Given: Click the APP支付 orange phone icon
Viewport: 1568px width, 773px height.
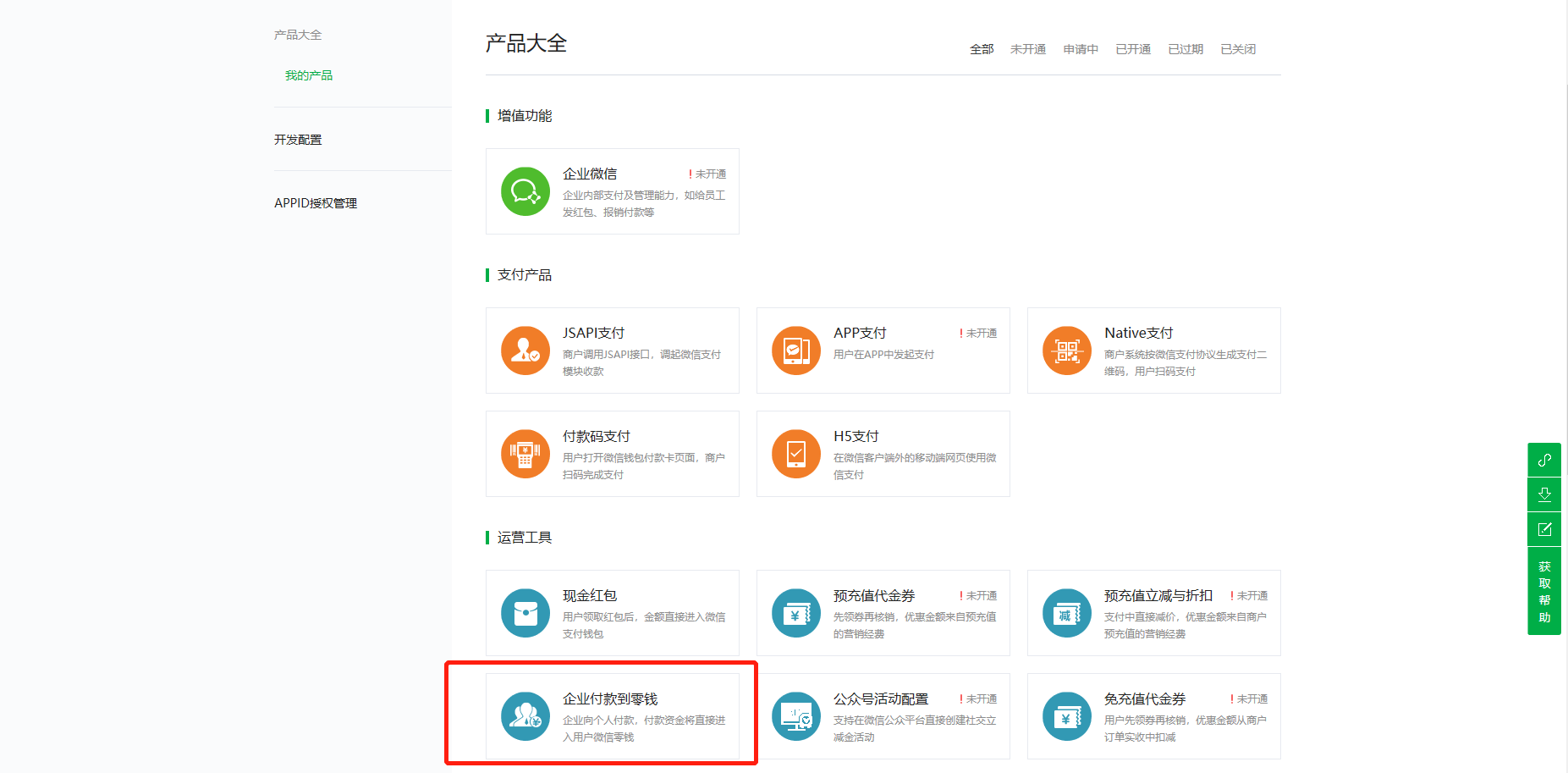Looking at the screenshot, I should click(796, 351).
